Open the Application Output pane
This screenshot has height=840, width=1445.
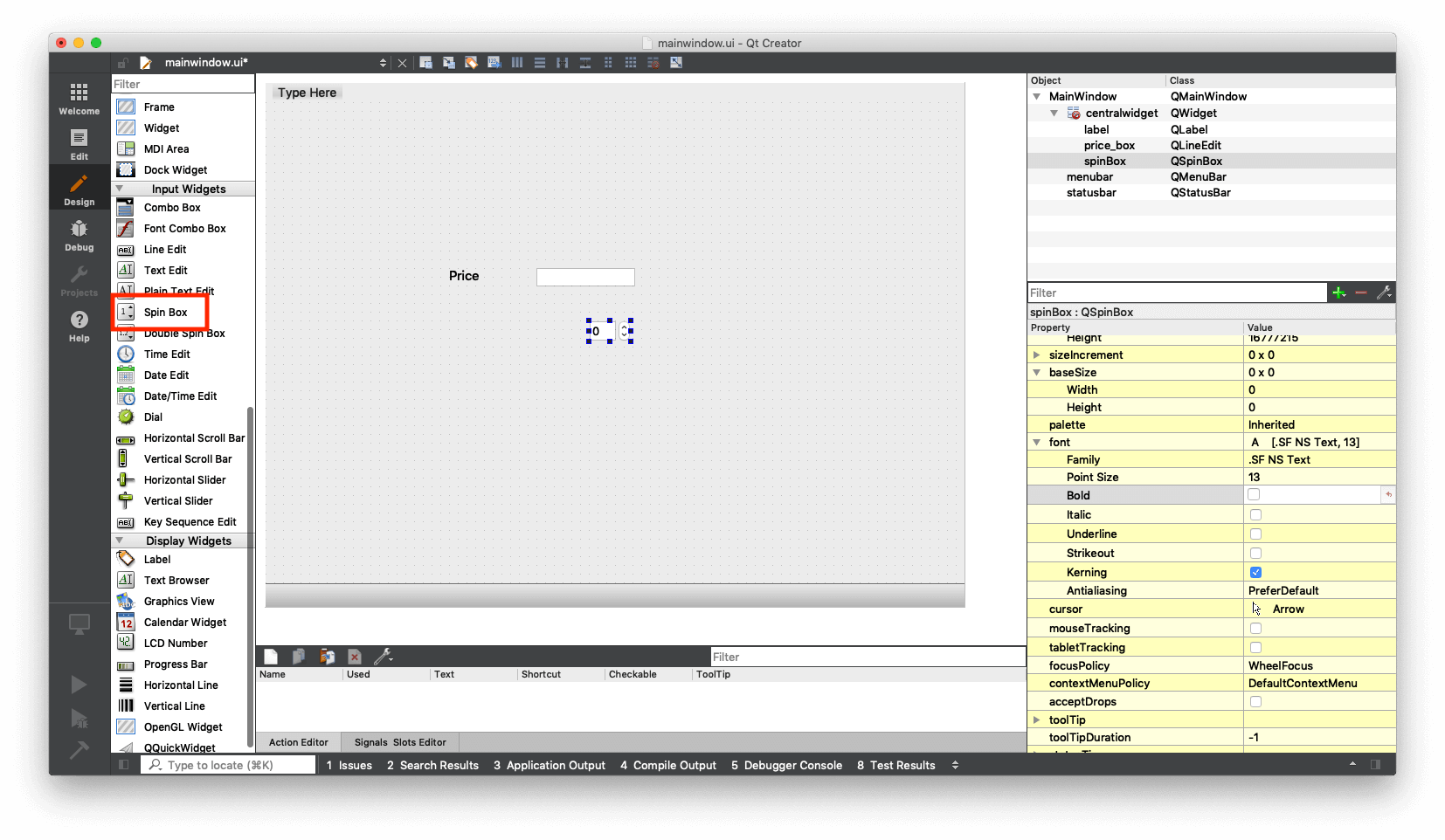550,766
